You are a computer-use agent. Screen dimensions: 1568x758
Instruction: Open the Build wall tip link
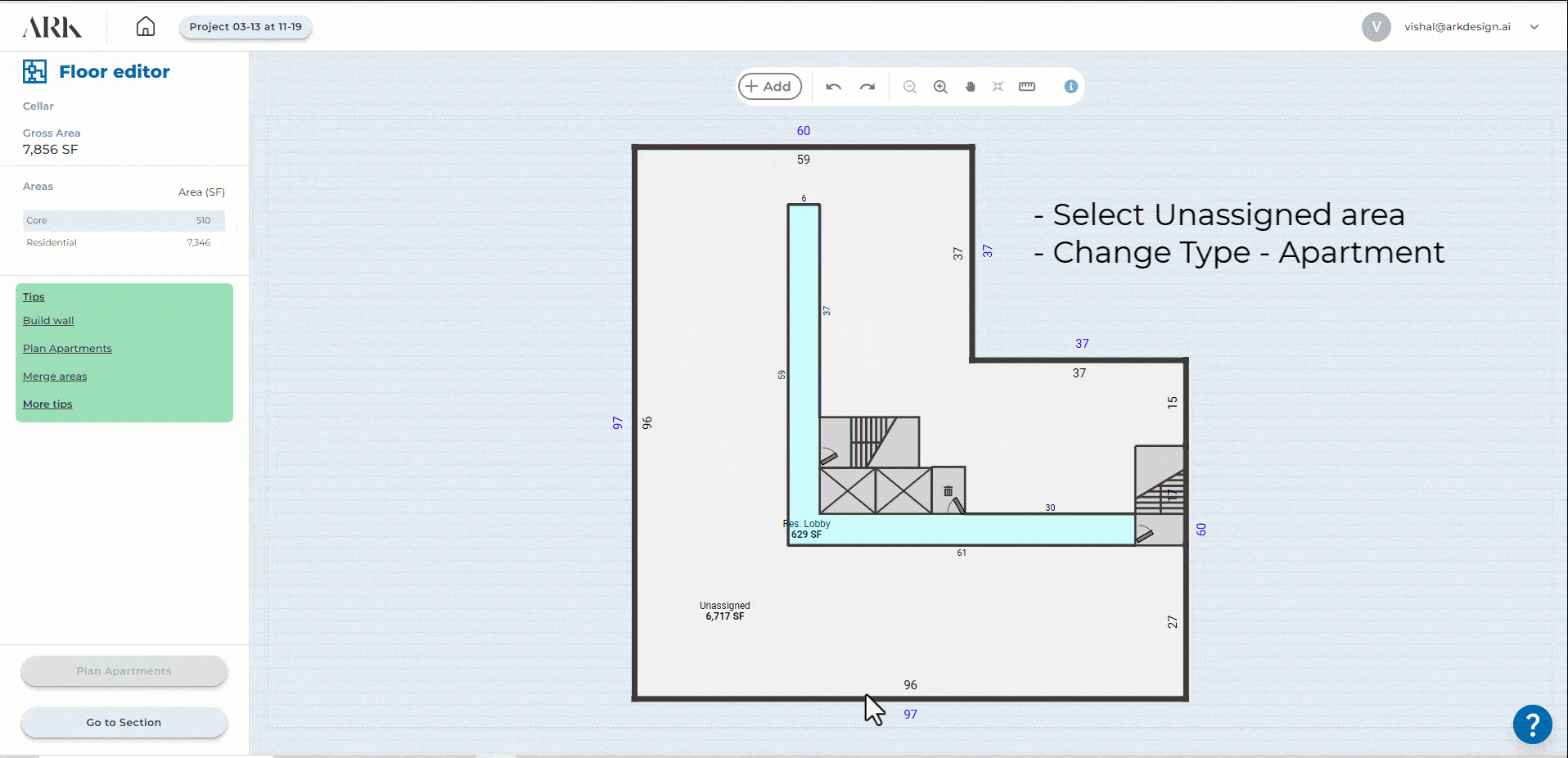pos(48,321)
